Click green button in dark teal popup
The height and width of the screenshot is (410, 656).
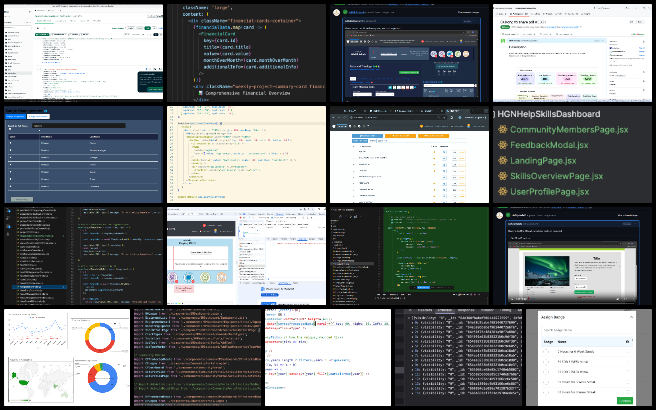pos(154,89)
